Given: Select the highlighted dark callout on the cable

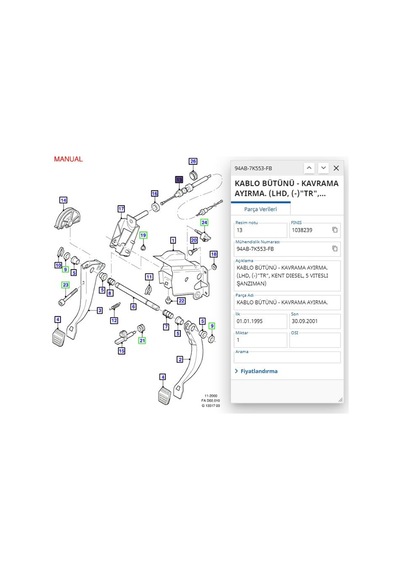Looking at the screenshot, I should tap(179, 180).
